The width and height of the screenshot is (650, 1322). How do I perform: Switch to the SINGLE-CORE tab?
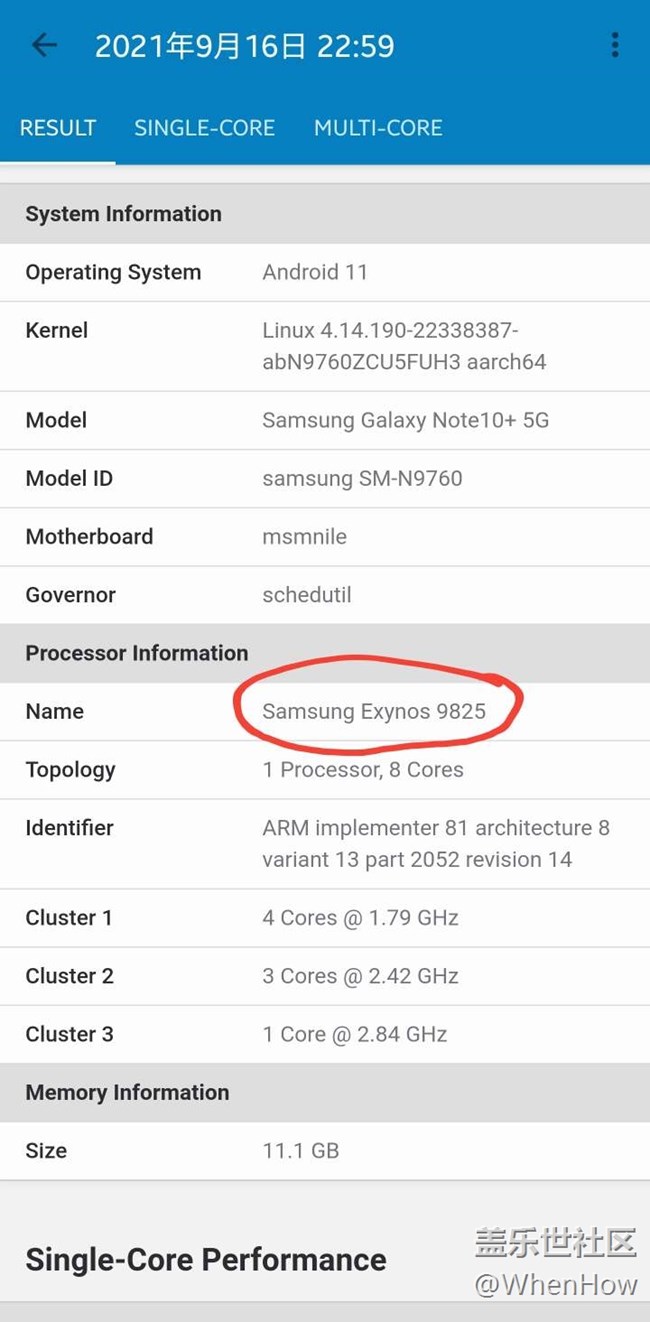(x=204, y=128)
